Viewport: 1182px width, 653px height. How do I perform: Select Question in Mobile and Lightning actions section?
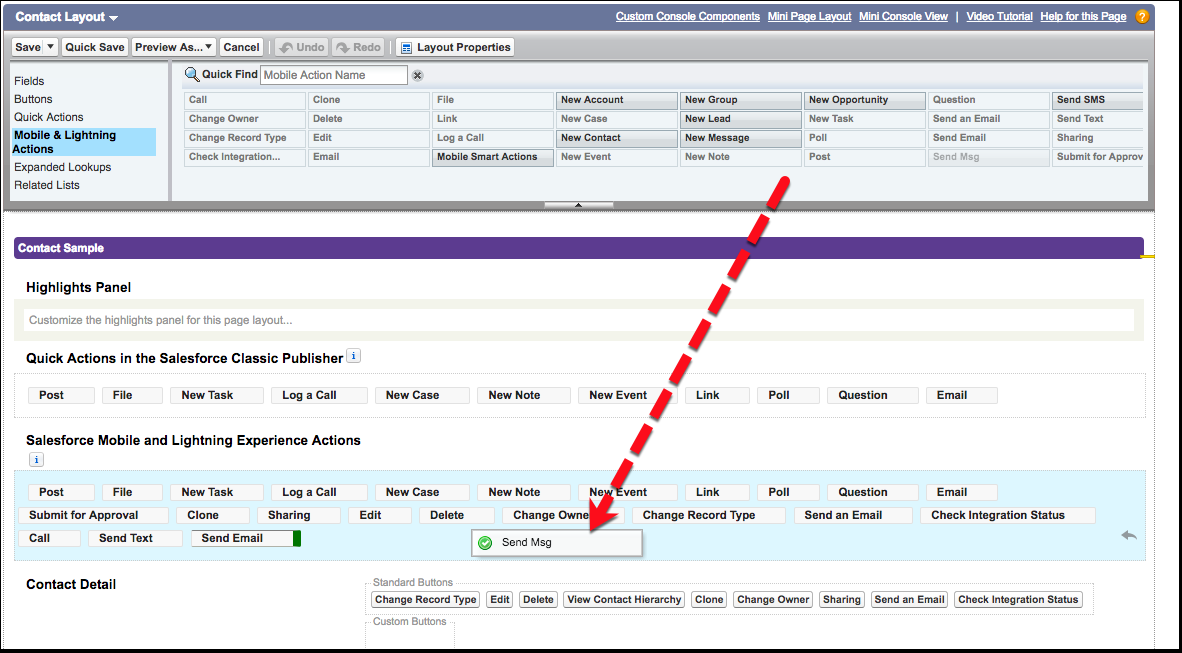[x=873, y=492]
